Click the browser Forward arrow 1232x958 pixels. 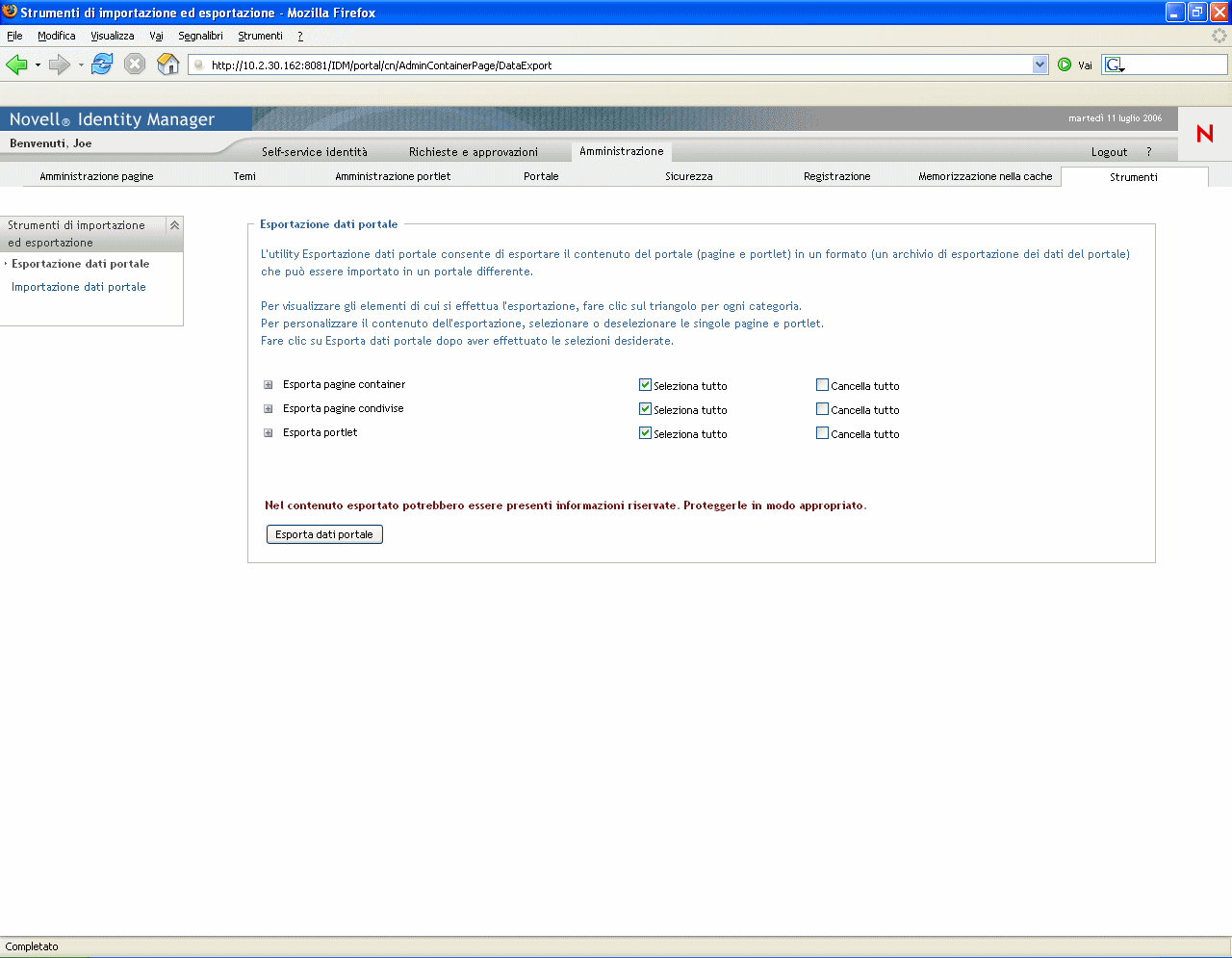click(60, 65)
